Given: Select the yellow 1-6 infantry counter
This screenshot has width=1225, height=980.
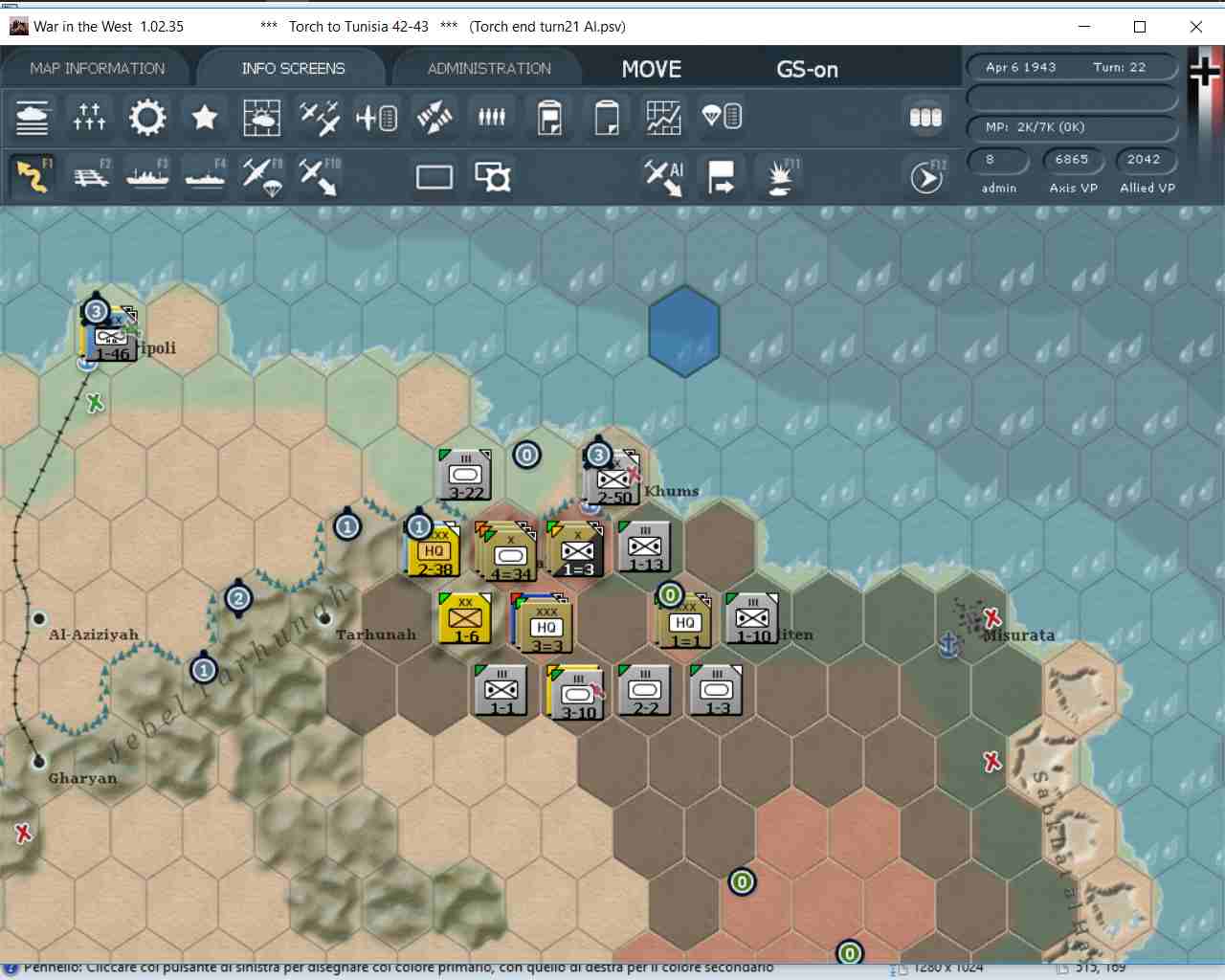Looking at the screenshot, I should point(465,618).
